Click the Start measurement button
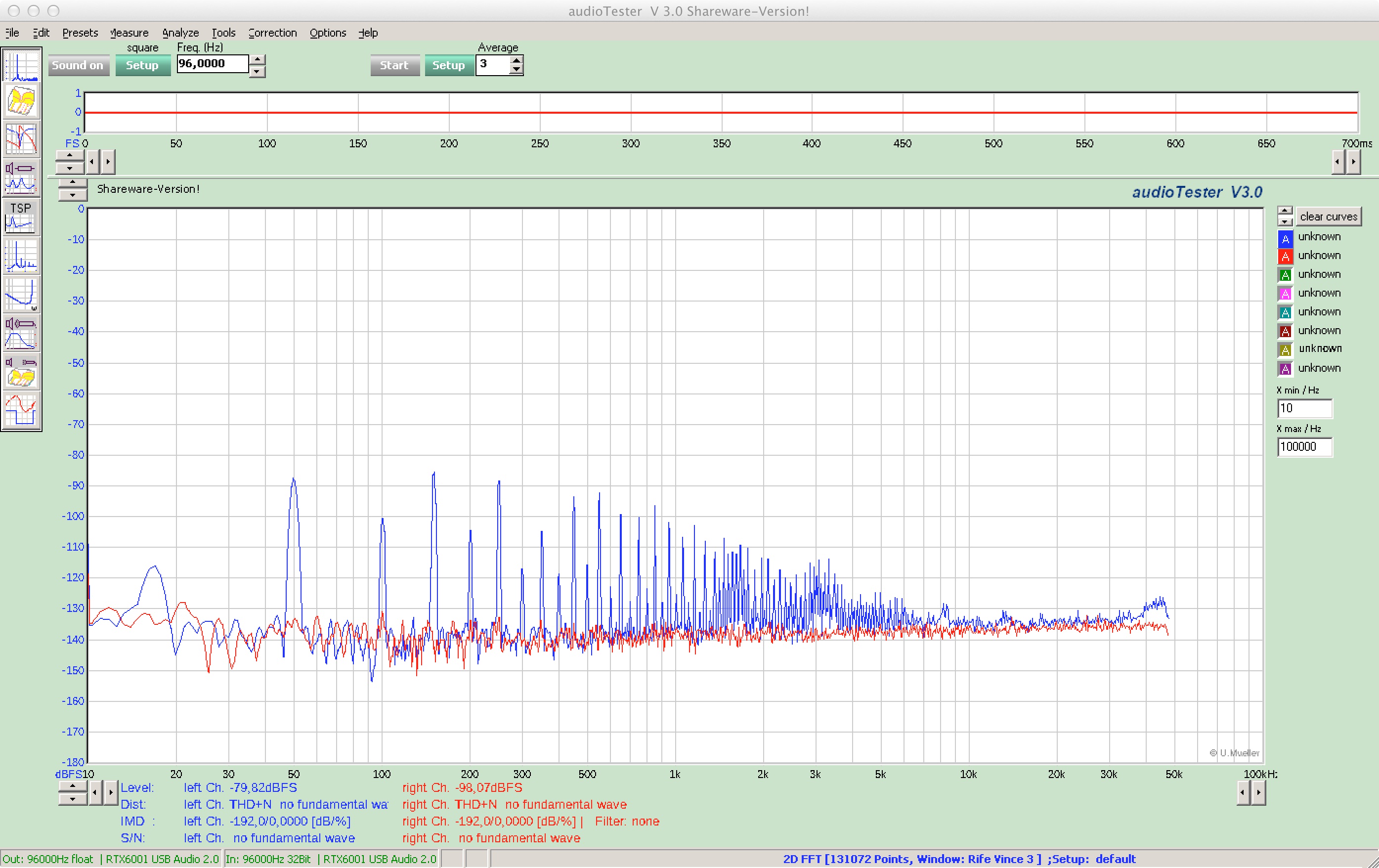The image size is (1379, 868). pos(394,65)
